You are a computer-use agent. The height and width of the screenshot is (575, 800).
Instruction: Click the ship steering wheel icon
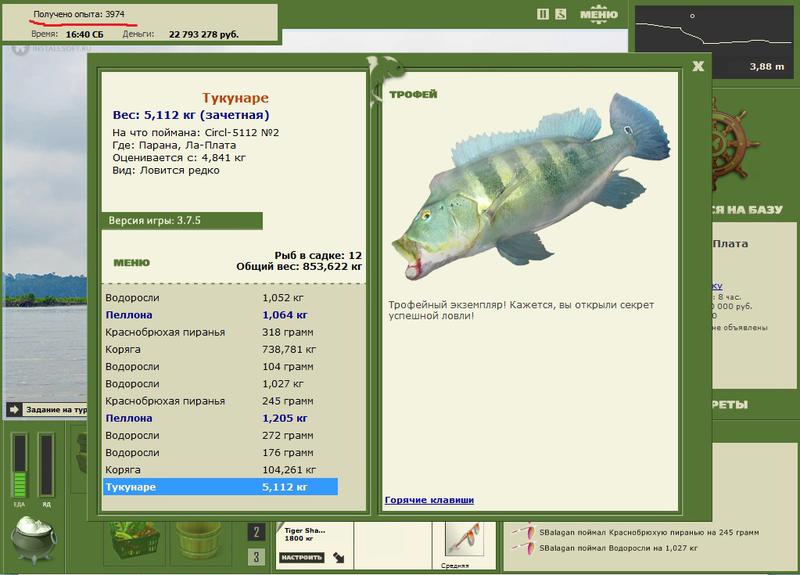735,143
